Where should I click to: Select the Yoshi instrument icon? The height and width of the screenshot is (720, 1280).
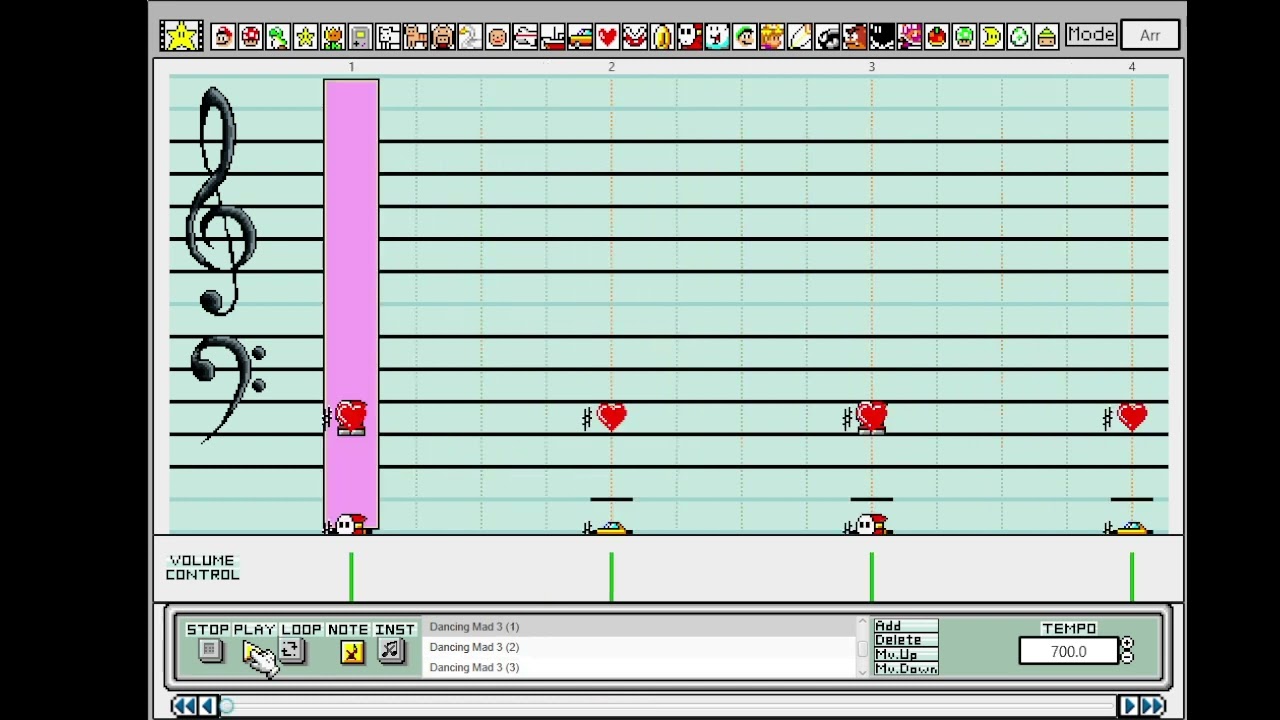click(x=278, y=37)
